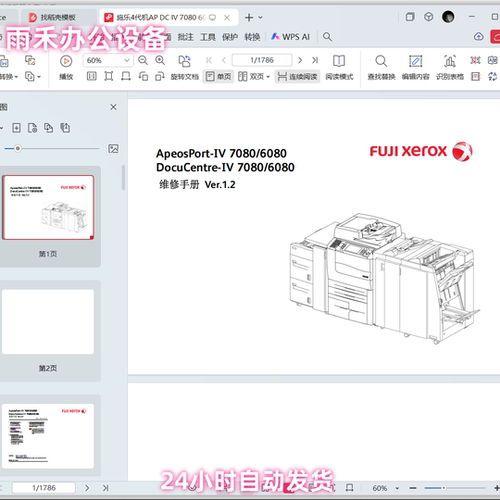500x500 pixels.
Task: Click the 播放 slideshow play icon
Action: (66, 61)
